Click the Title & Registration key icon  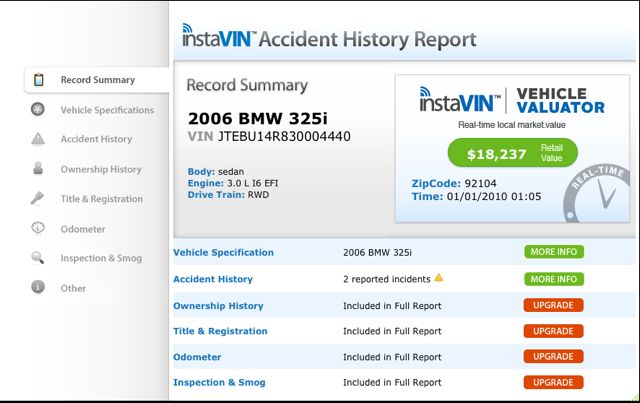point(38,198)
